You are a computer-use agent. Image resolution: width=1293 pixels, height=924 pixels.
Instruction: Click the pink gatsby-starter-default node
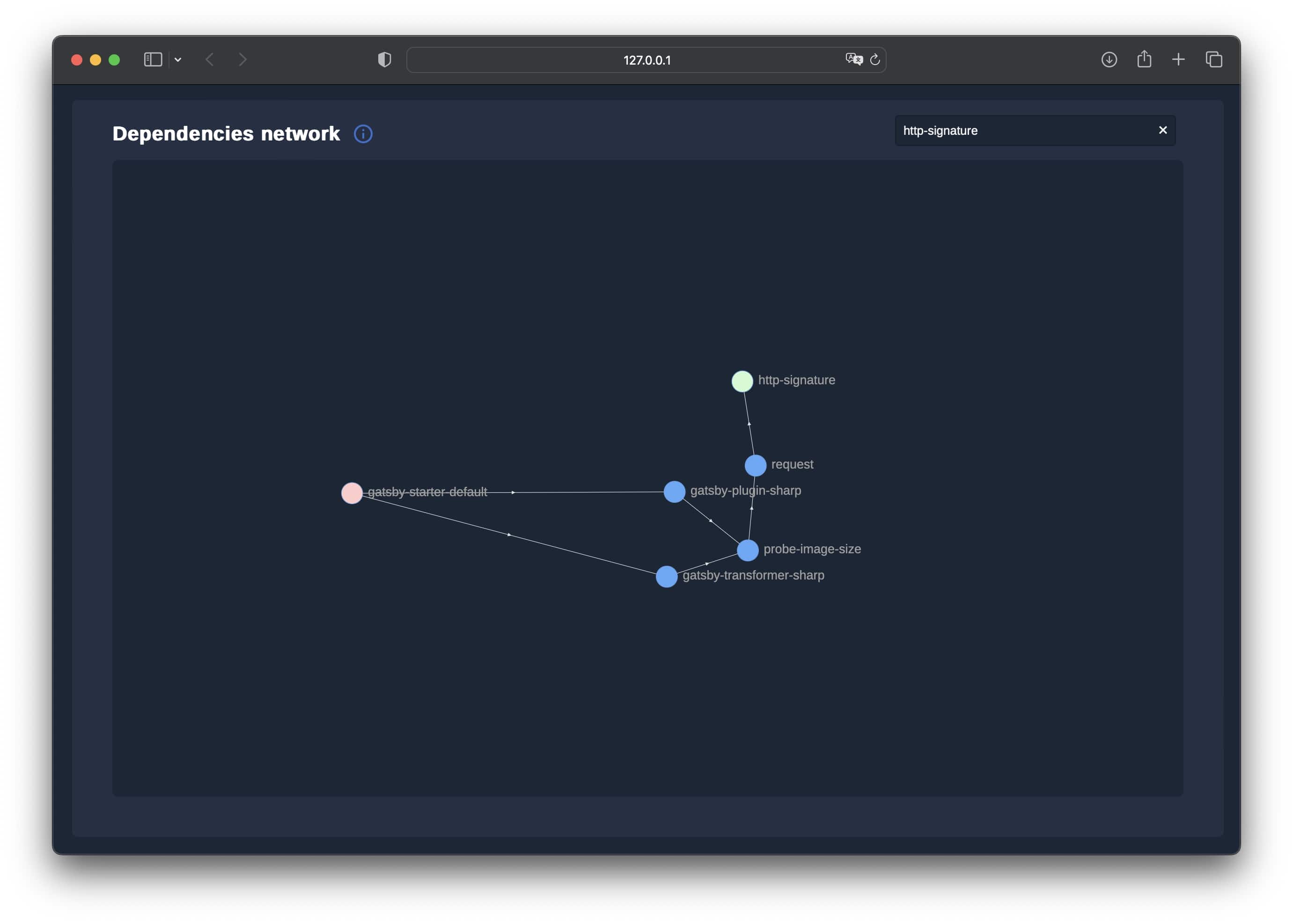coord(352,493)
